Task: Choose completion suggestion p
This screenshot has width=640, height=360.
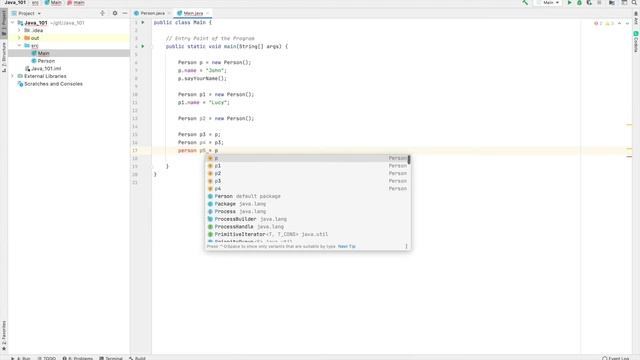Action: [x=307, y=158]
